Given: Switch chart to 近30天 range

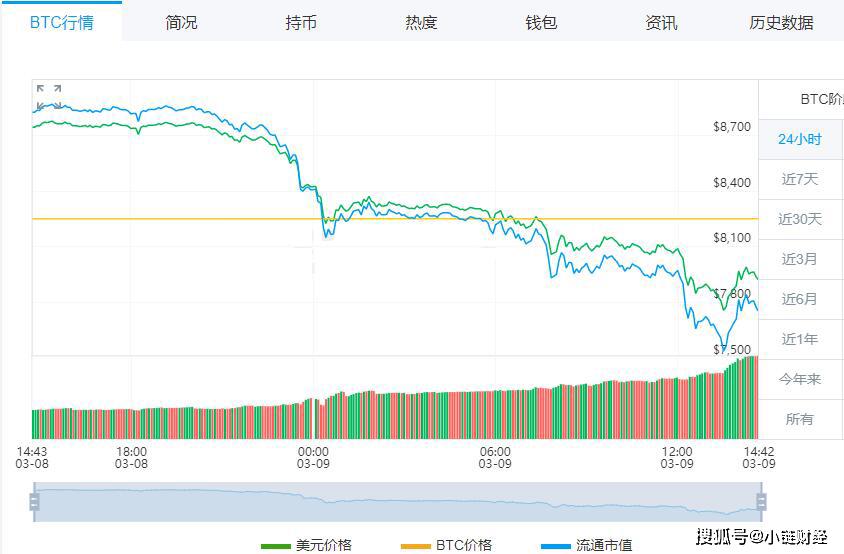Looking at the screenshot, I should tap(800, 219).
